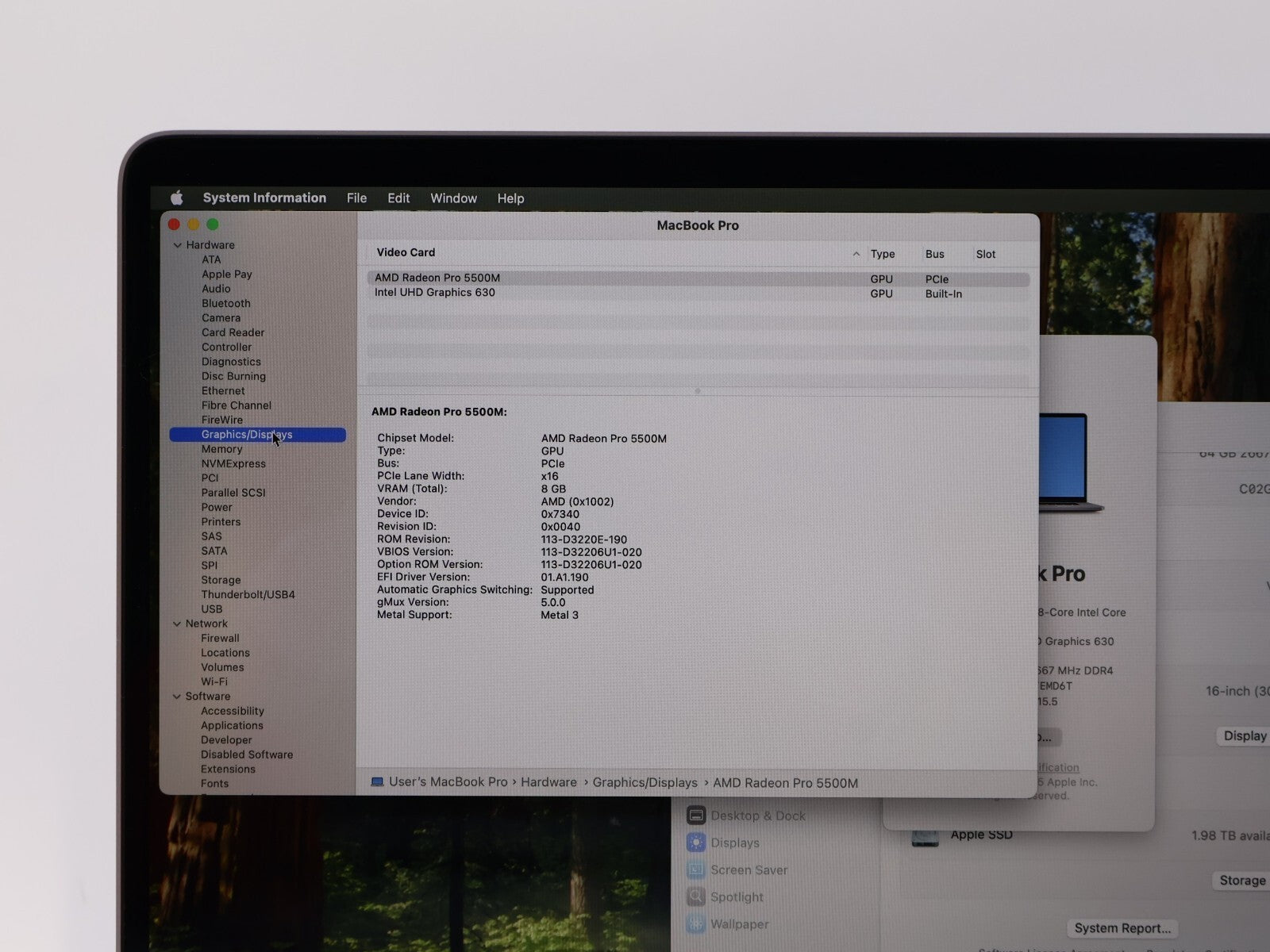The height and width of the screenshot is (952, 1270).
Task: Select Thunderbolt/USB4 in the sidebar
Action: click(x=248, y=594)
